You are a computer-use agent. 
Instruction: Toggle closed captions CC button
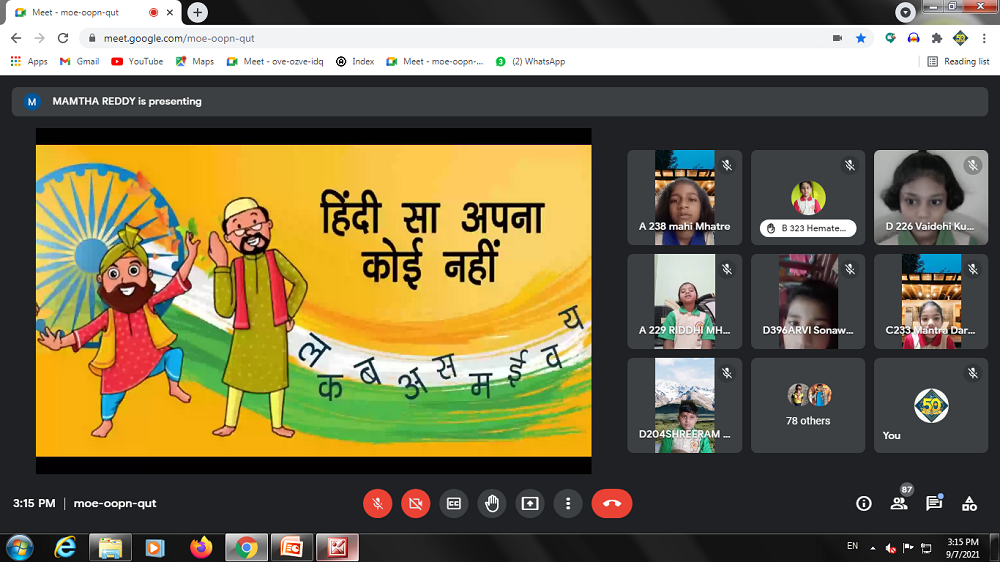(x=454, y=504)
